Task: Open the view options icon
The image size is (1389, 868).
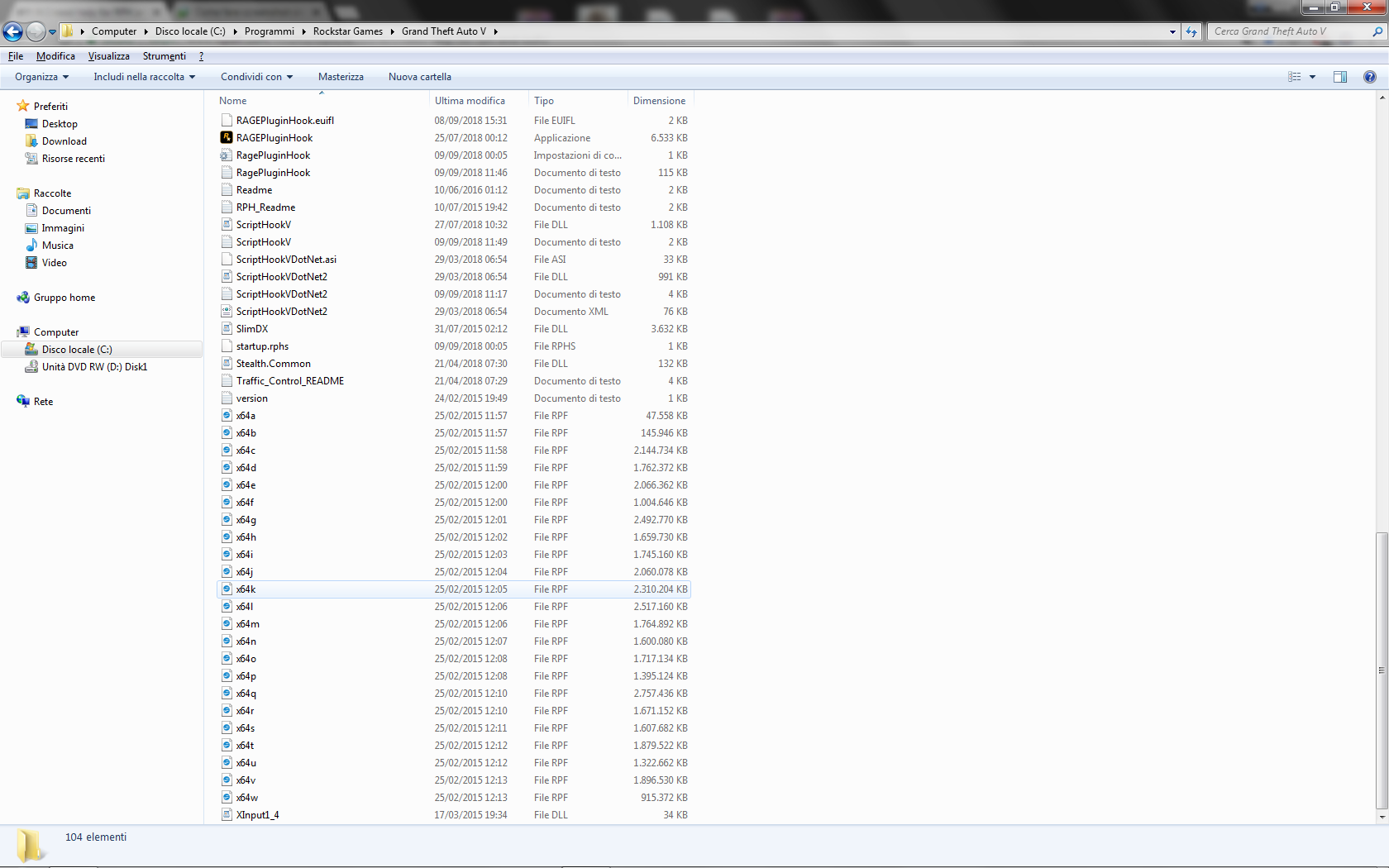Action: pos(1295,77)
